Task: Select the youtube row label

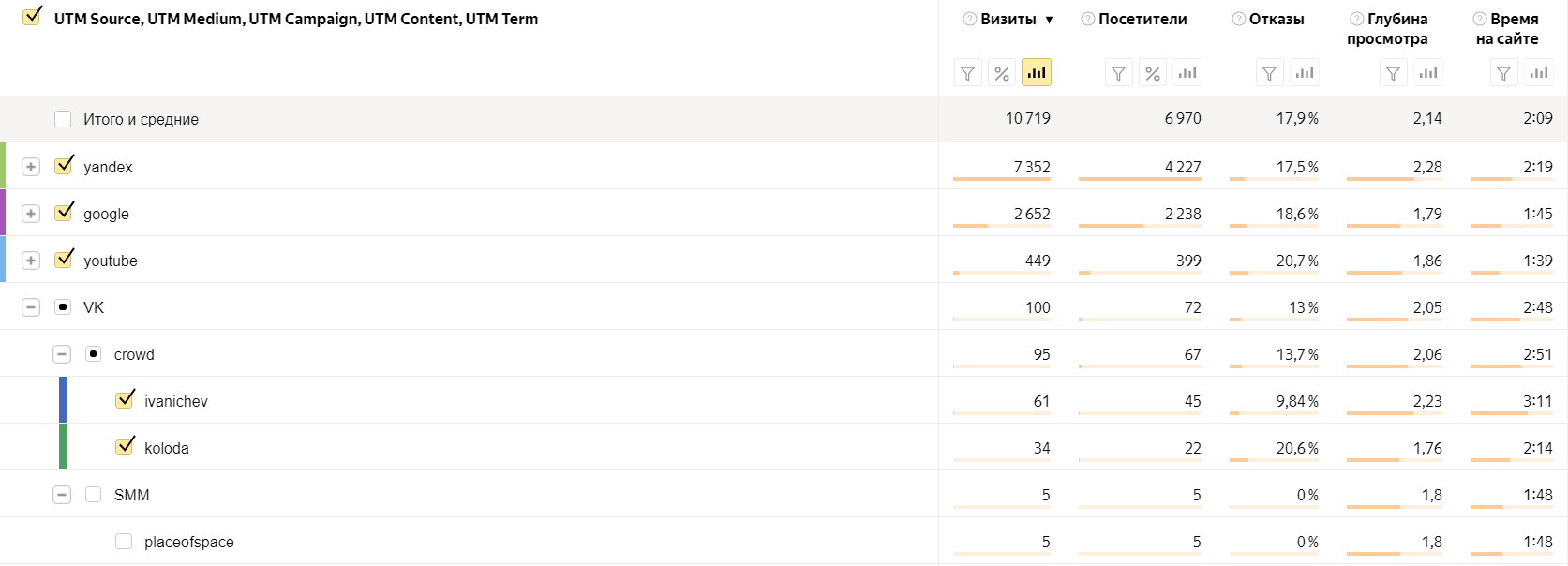Action: pyautogui.click(x=111, y=261)
